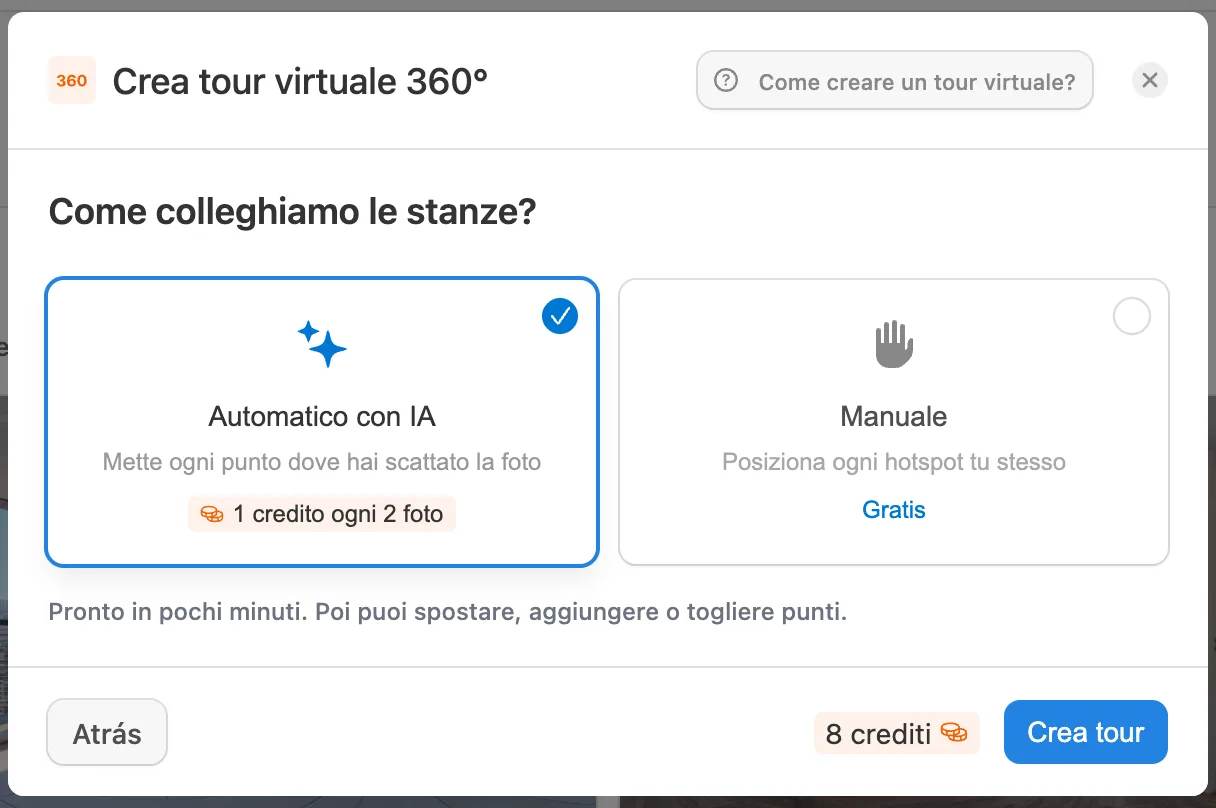This screenshot has height=808, width=1216.
Task: Click the 'Pronto in pochi minuti' note
Action: pos(448,612)
